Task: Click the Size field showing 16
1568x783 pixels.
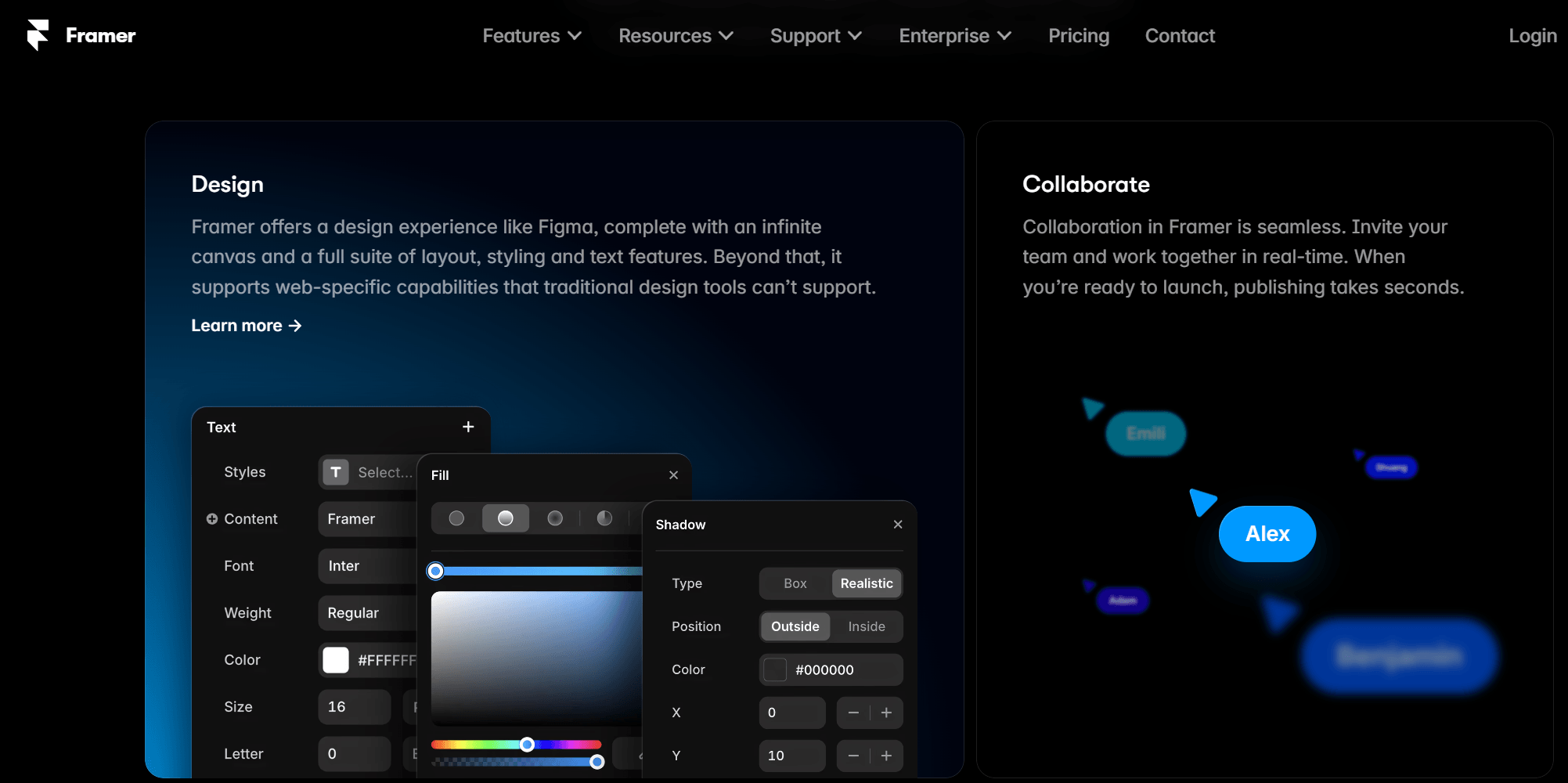Action: click(354, 707)
